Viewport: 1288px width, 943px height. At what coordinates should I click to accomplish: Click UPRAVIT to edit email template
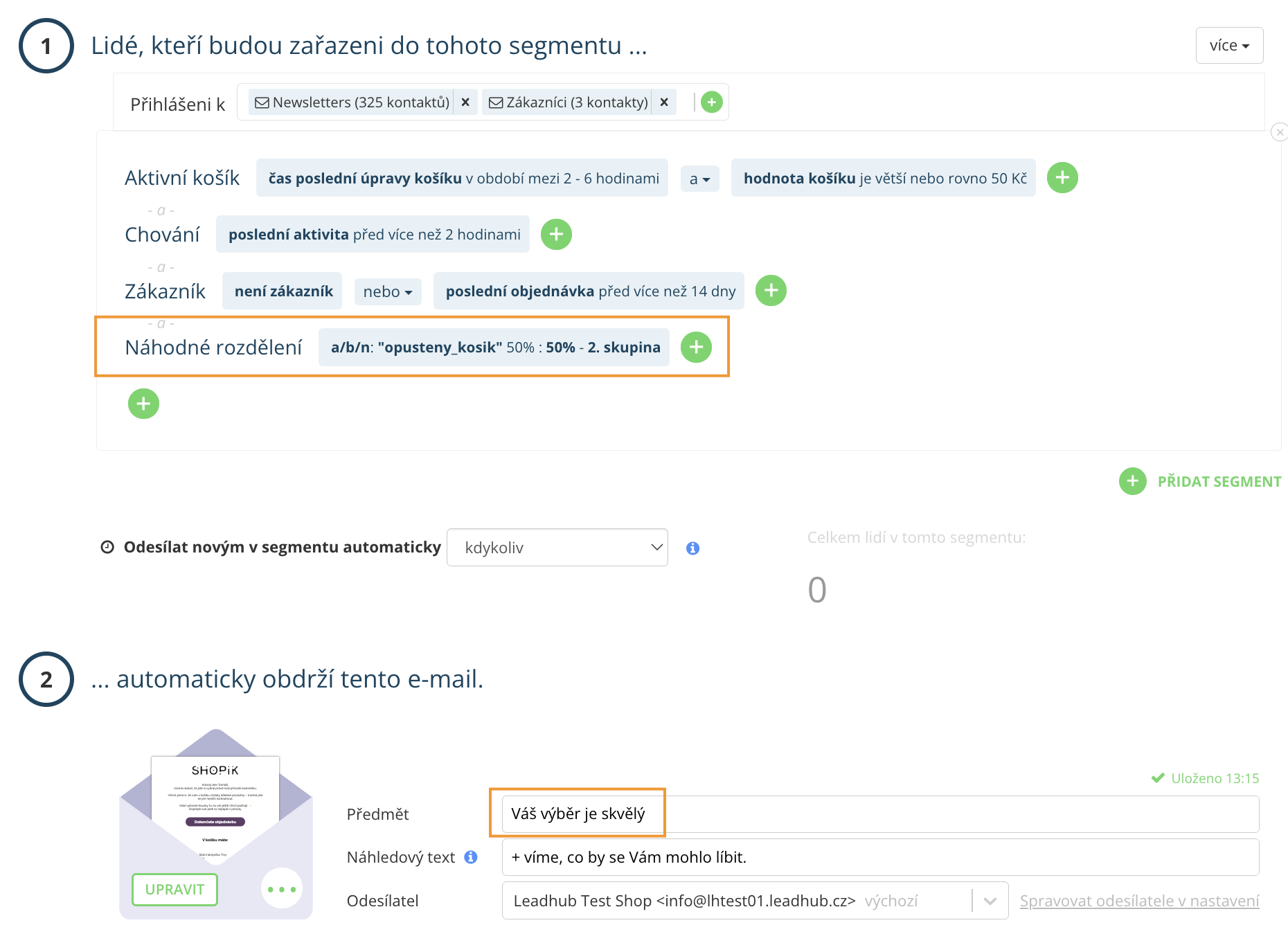175,890
